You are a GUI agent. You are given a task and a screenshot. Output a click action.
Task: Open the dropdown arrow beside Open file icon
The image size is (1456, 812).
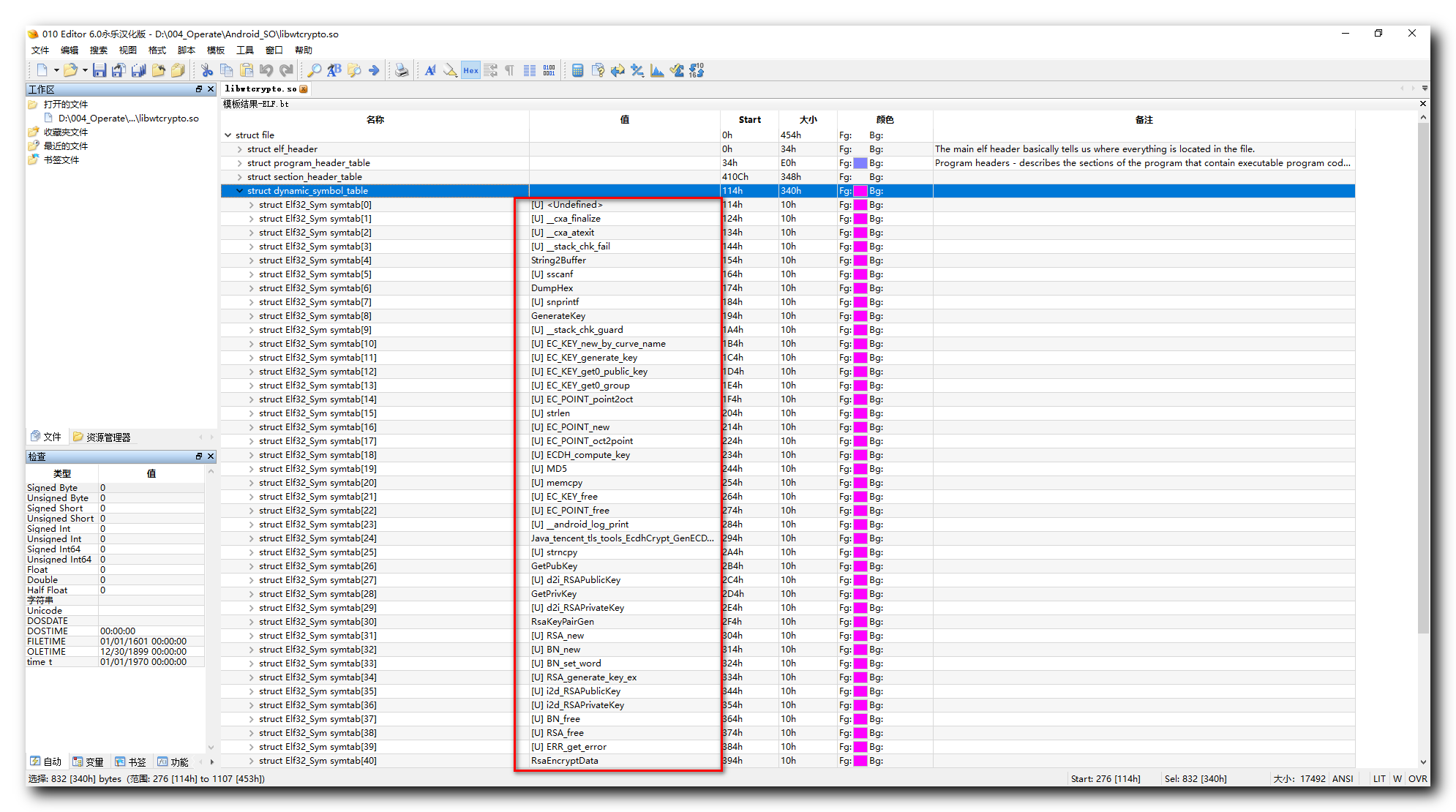pos(85,70)
